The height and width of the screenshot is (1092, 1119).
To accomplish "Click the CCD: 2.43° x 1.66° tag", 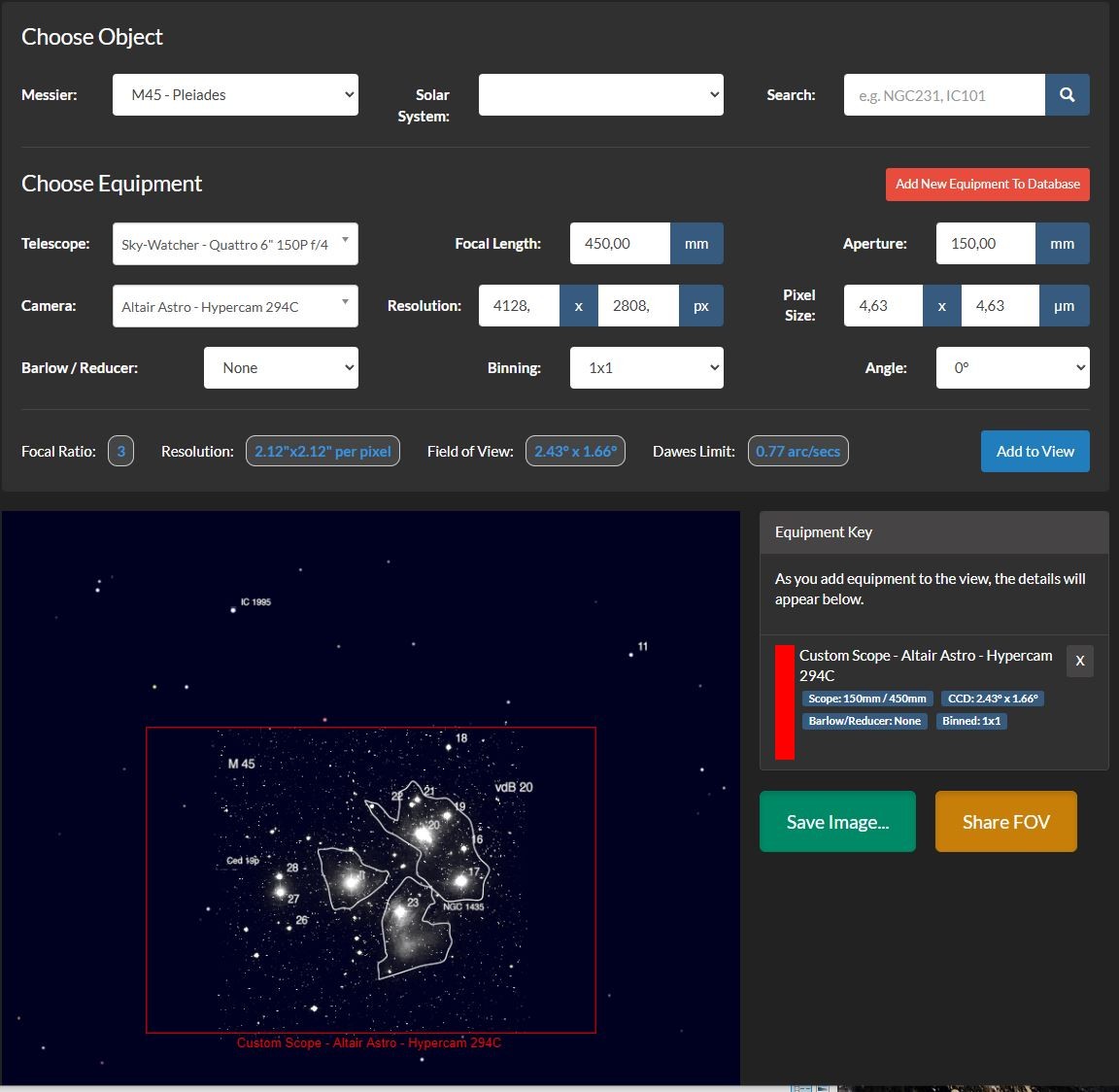I will pos(993,699).
